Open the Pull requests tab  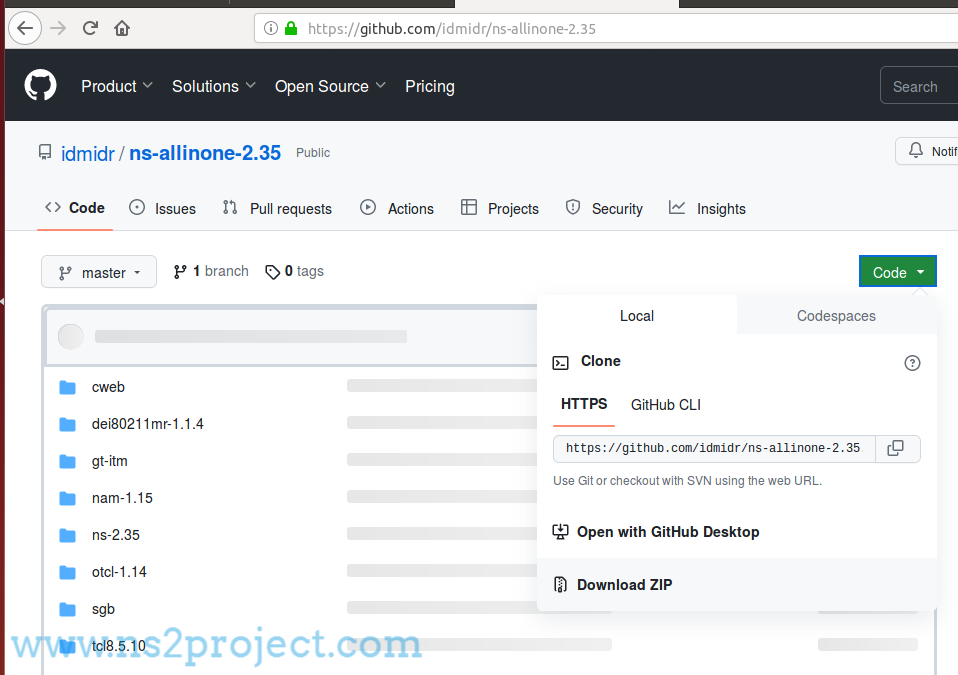[277, 208]
